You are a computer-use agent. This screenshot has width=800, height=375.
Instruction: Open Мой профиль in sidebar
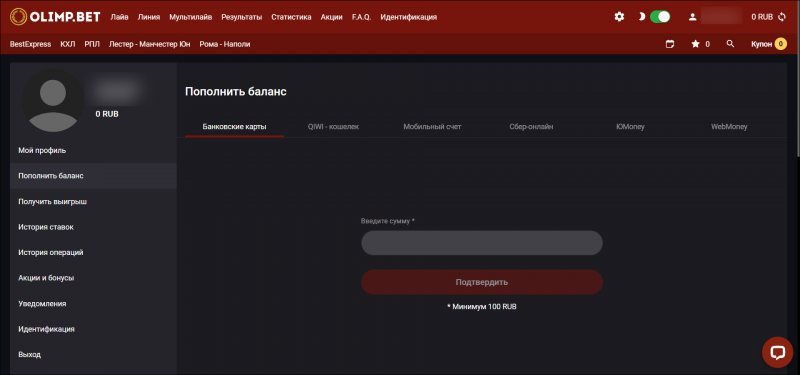point(93,151)
